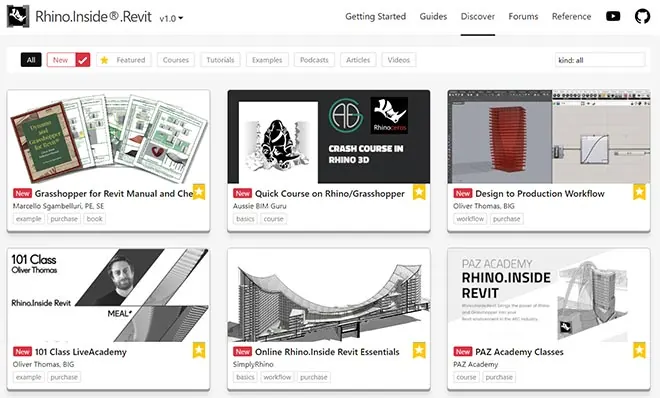This screenshot has height=398, width=660.
Task: Open 101 Class LiveAcademy title
Action: click(81, 352)
